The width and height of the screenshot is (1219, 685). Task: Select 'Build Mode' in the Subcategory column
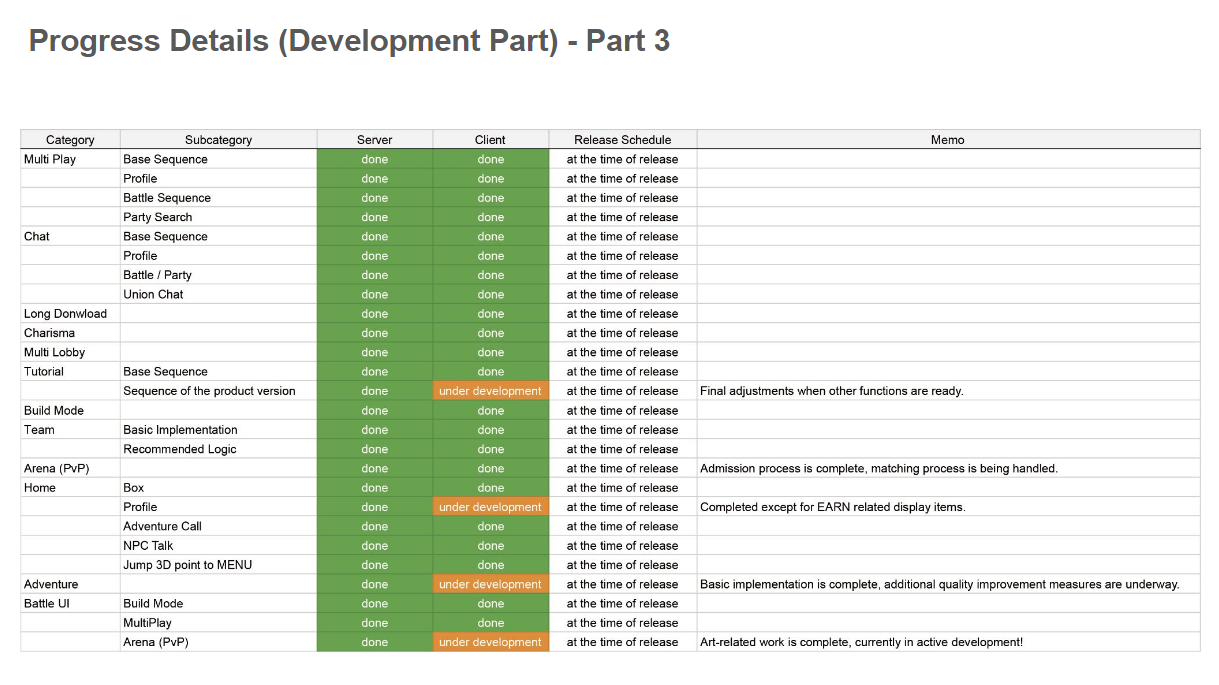point(218,604)
